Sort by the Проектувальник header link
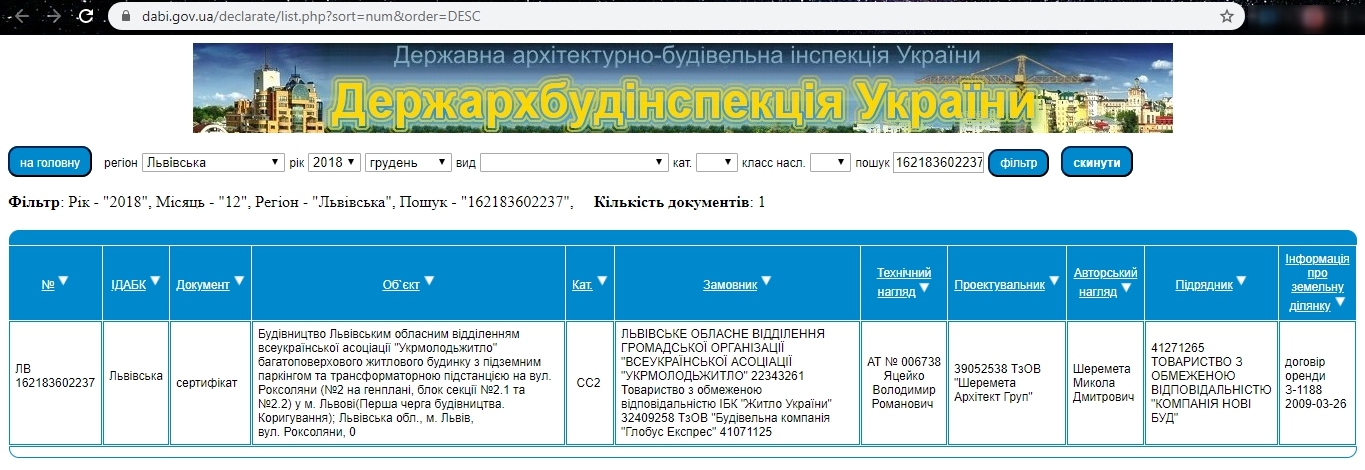 point(1000,285)
